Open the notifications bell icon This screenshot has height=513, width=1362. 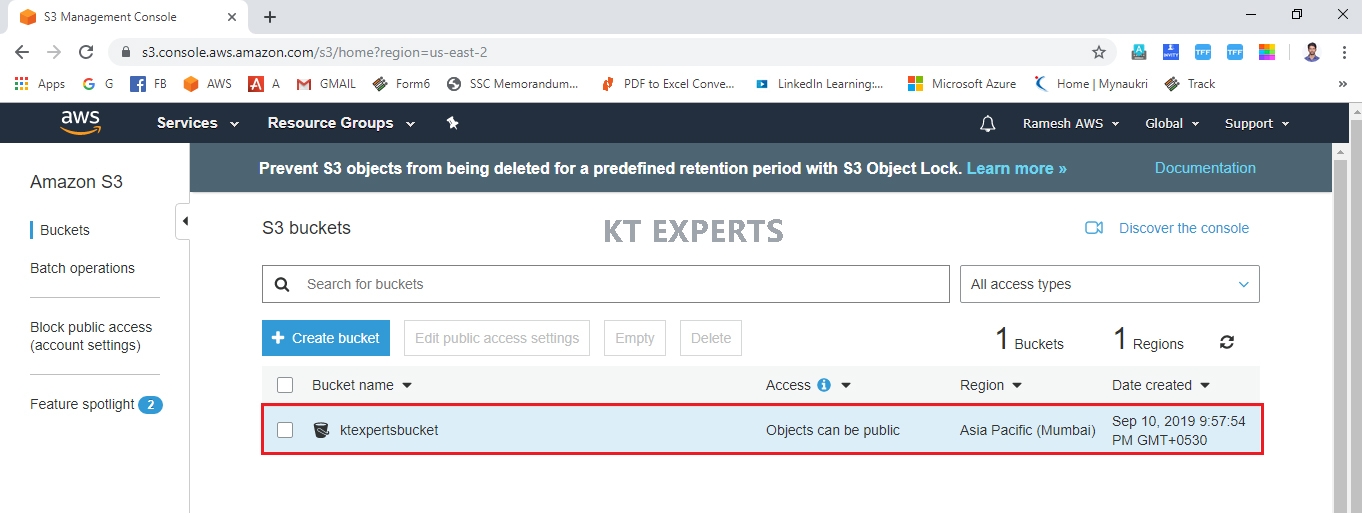click(x=988, y=123)
